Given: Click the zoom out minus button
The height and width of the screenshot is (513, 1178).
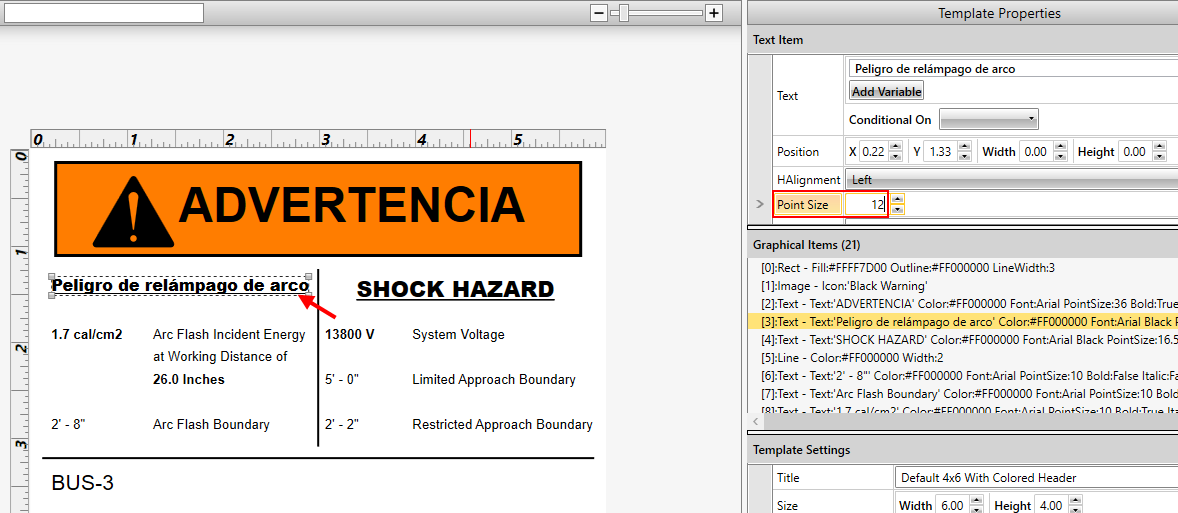Looking at the screenshot, I should pos(599,13).
